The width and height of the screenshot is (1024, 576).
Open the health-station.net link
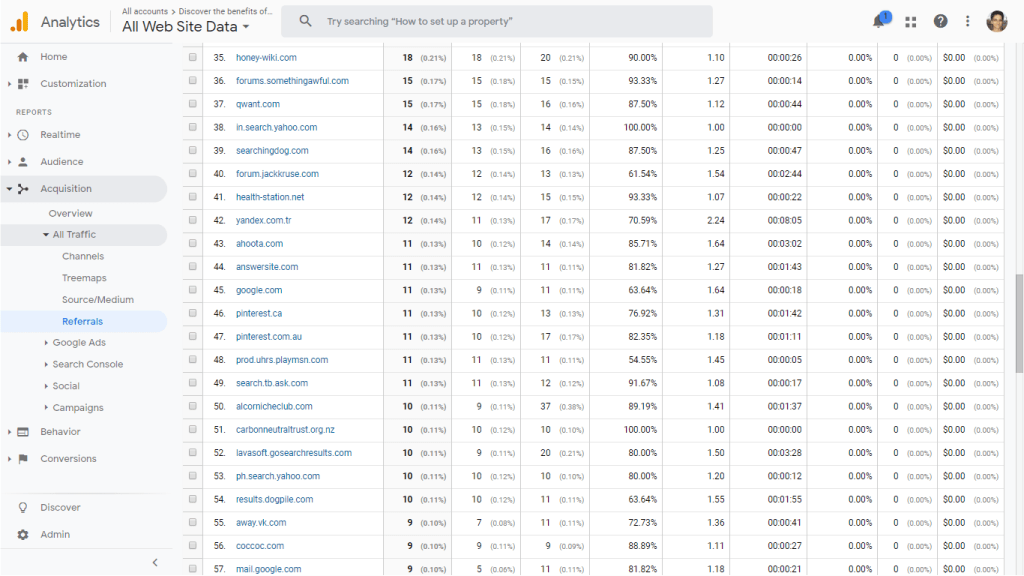tap(270, 197)
